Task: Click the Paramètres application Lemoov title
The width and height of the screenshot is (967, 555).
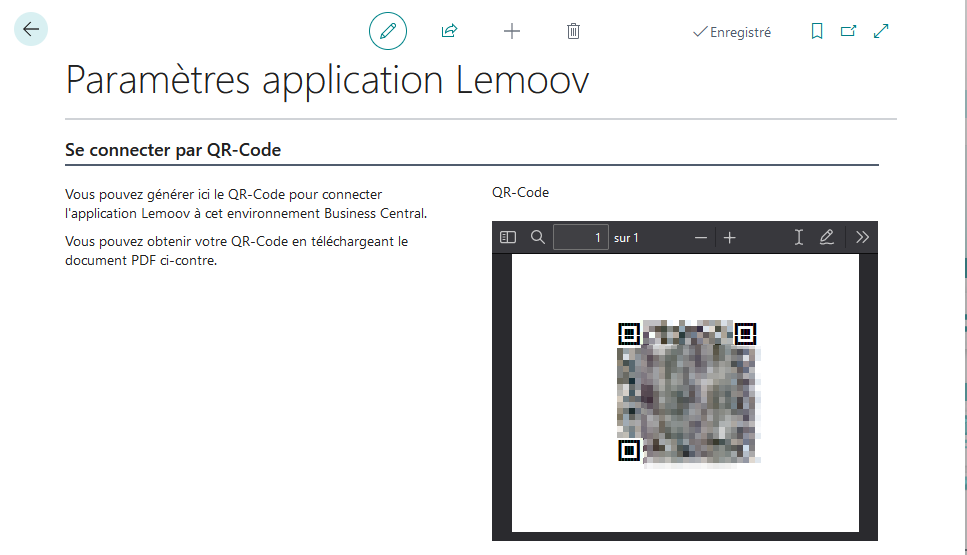Action: (327, 80)
